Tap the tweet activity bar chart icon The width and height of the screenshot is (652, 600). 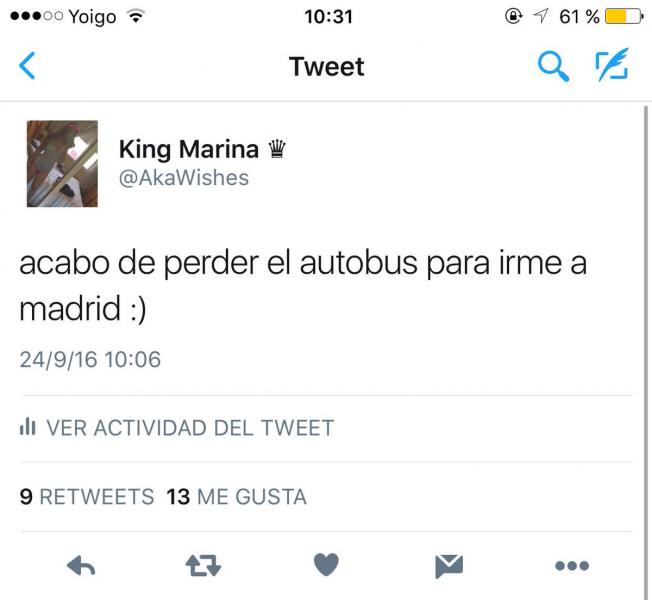[x=27, y=427]
